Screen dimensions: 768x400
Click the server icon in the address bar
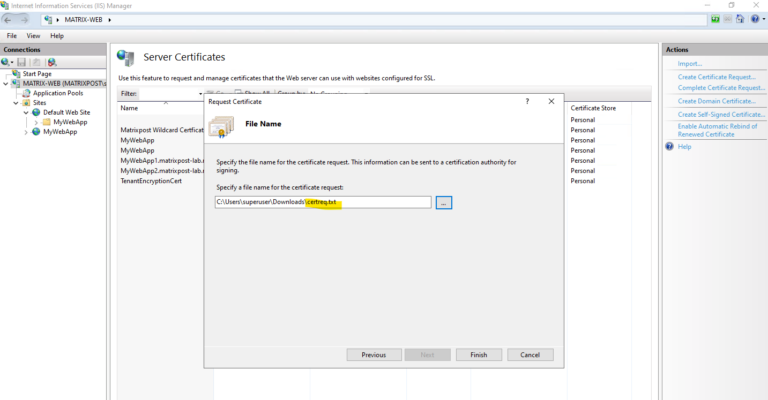48,20
